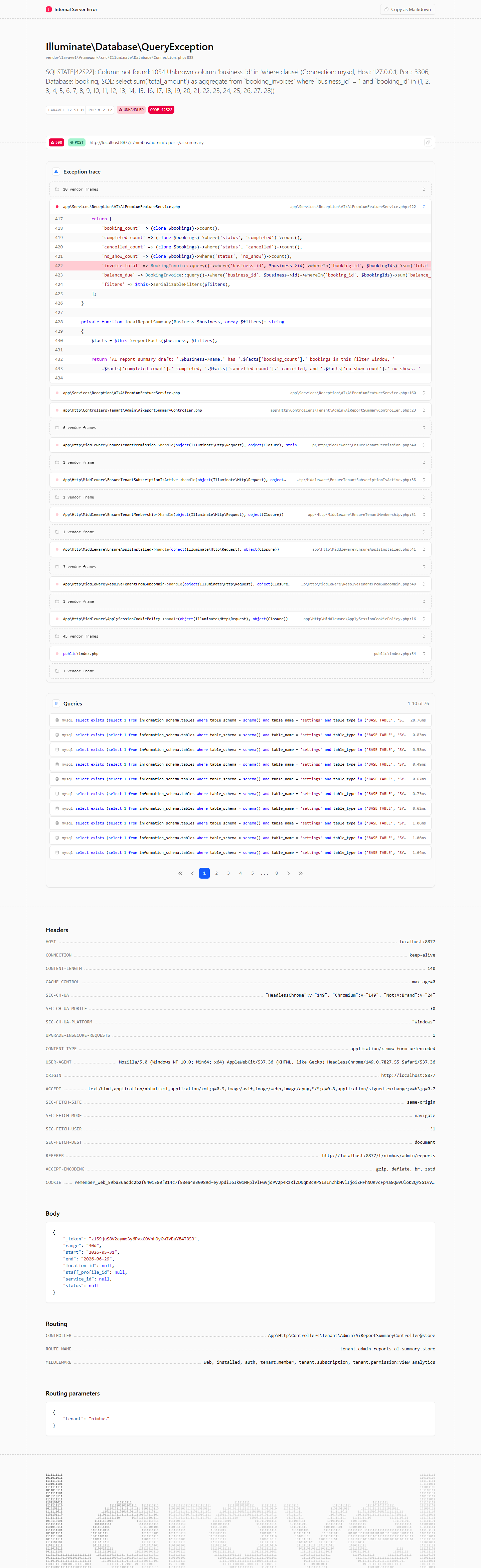
Task: Expand the AiPremiumFeatureService.php:160 frame
Action: 424,393
